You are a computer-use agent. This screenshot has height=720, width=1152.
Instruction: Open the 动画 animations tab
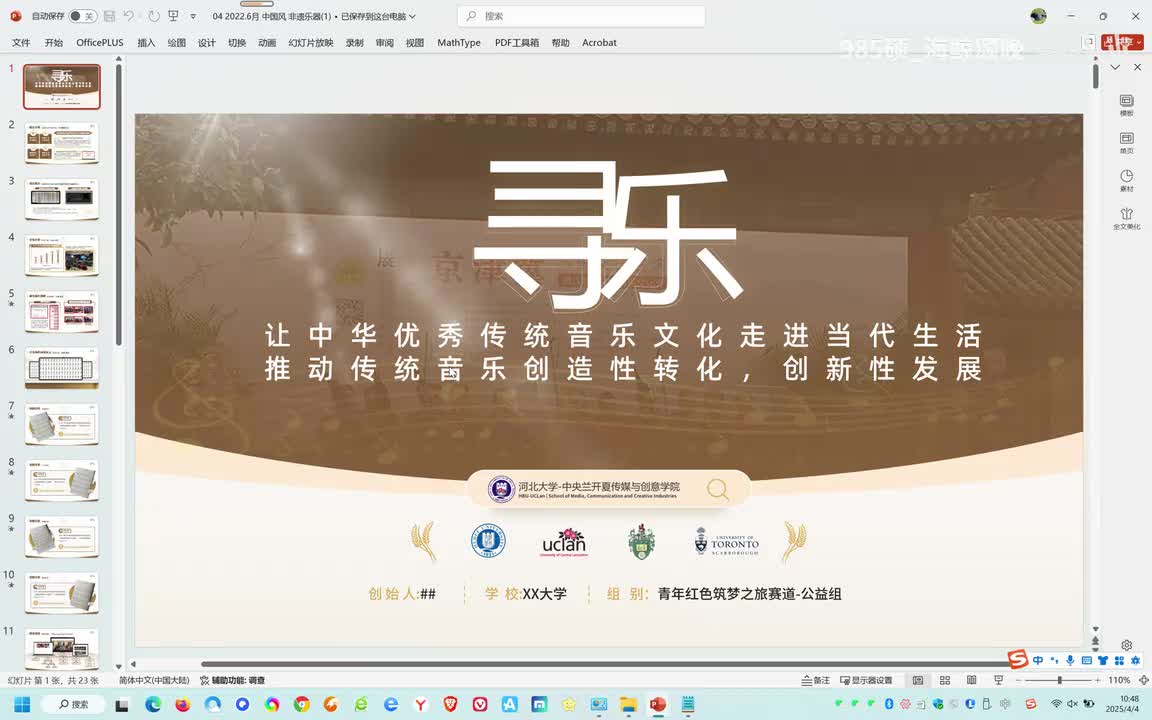[267, 43]
